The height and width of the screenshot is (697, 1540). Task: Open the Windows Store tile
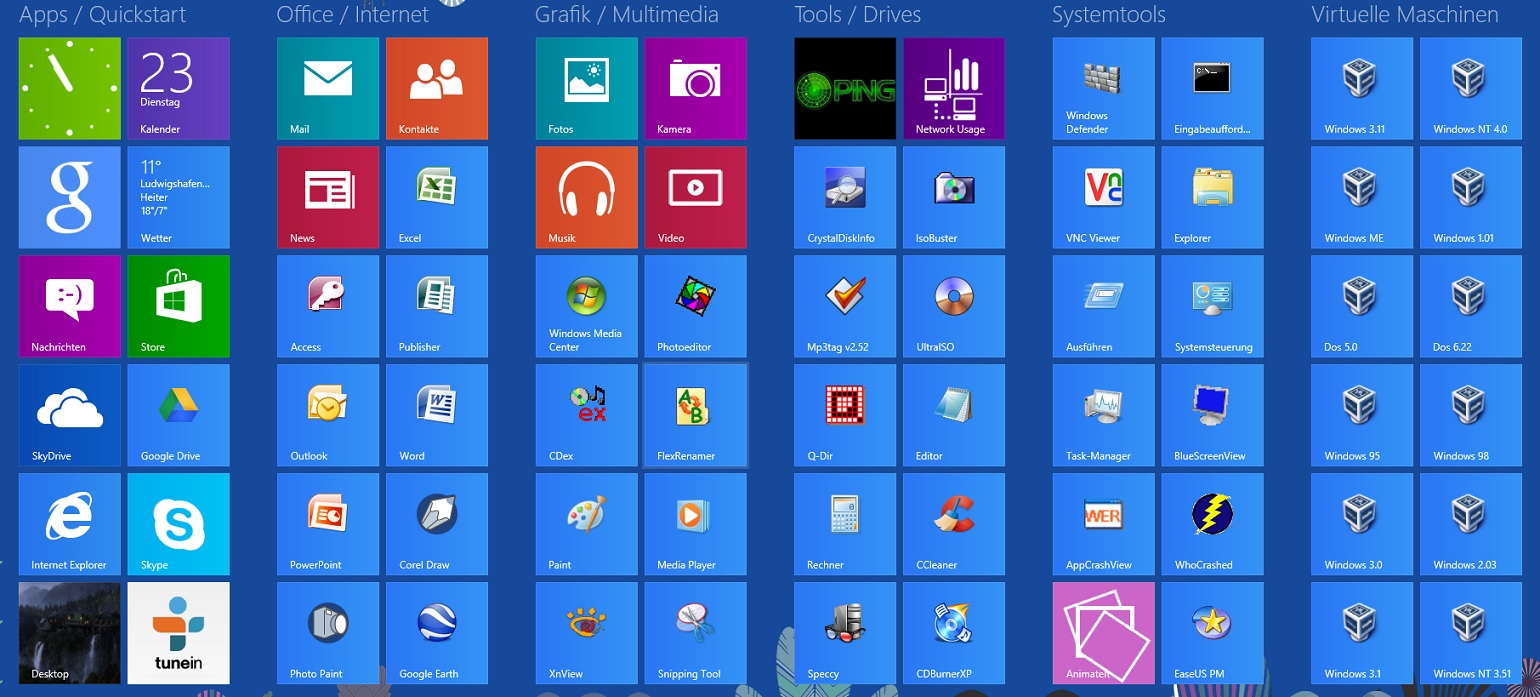click(x=179, y=306)
